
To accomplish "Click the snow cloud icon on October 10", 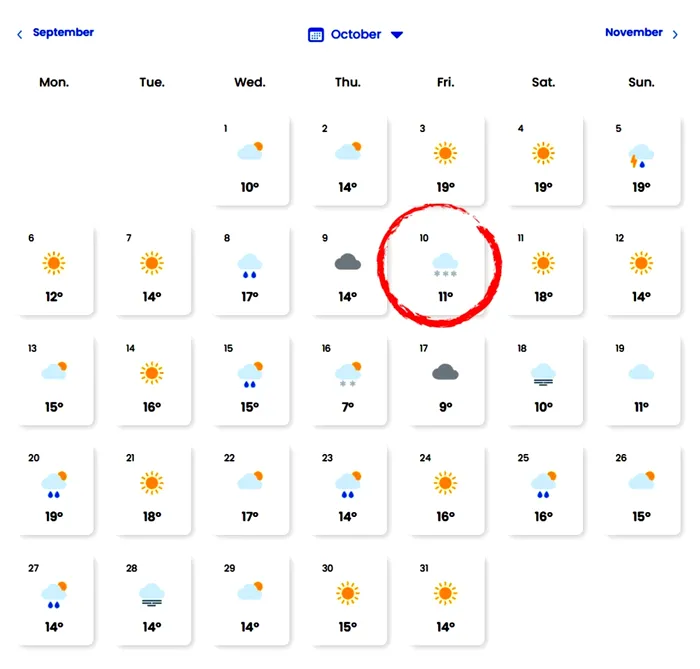I will tap(445, 265).
